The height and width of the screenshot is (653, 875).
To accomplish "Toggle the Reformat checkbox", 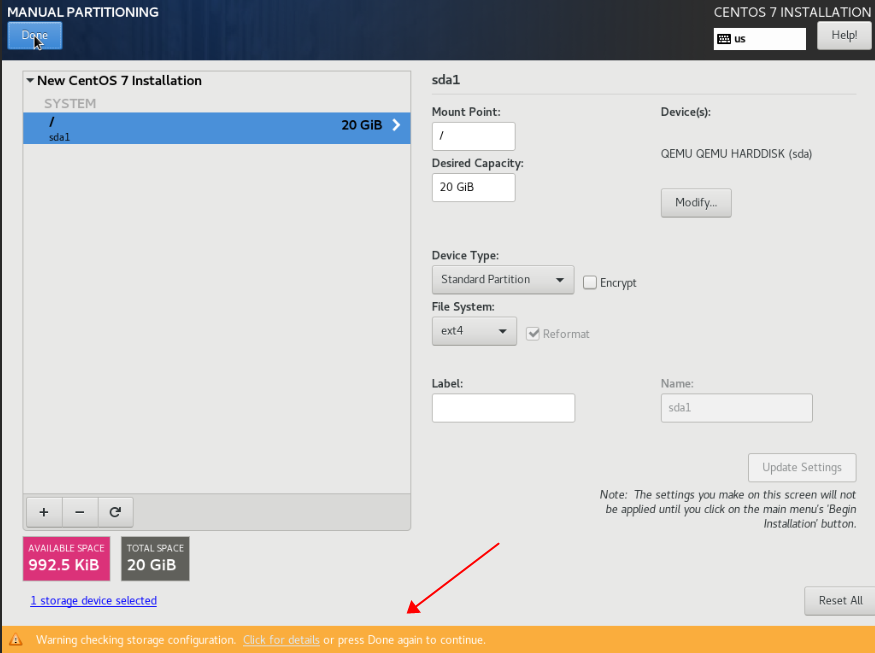I will pyautogui.click(x=533, y=334).
